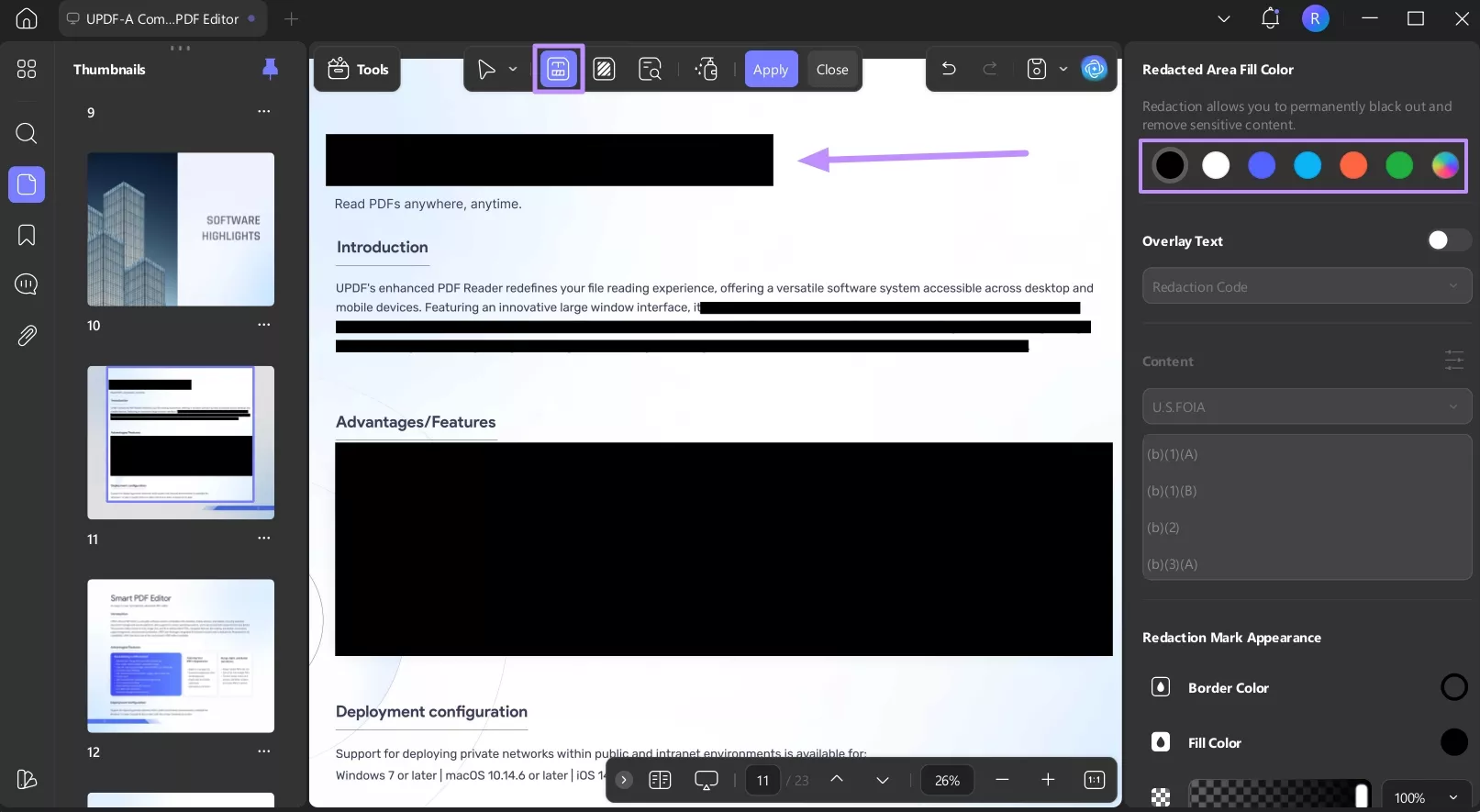The image size is (1480, 812).
Task: Toggle the Overlay Text switch
Action: point(1448,240)
